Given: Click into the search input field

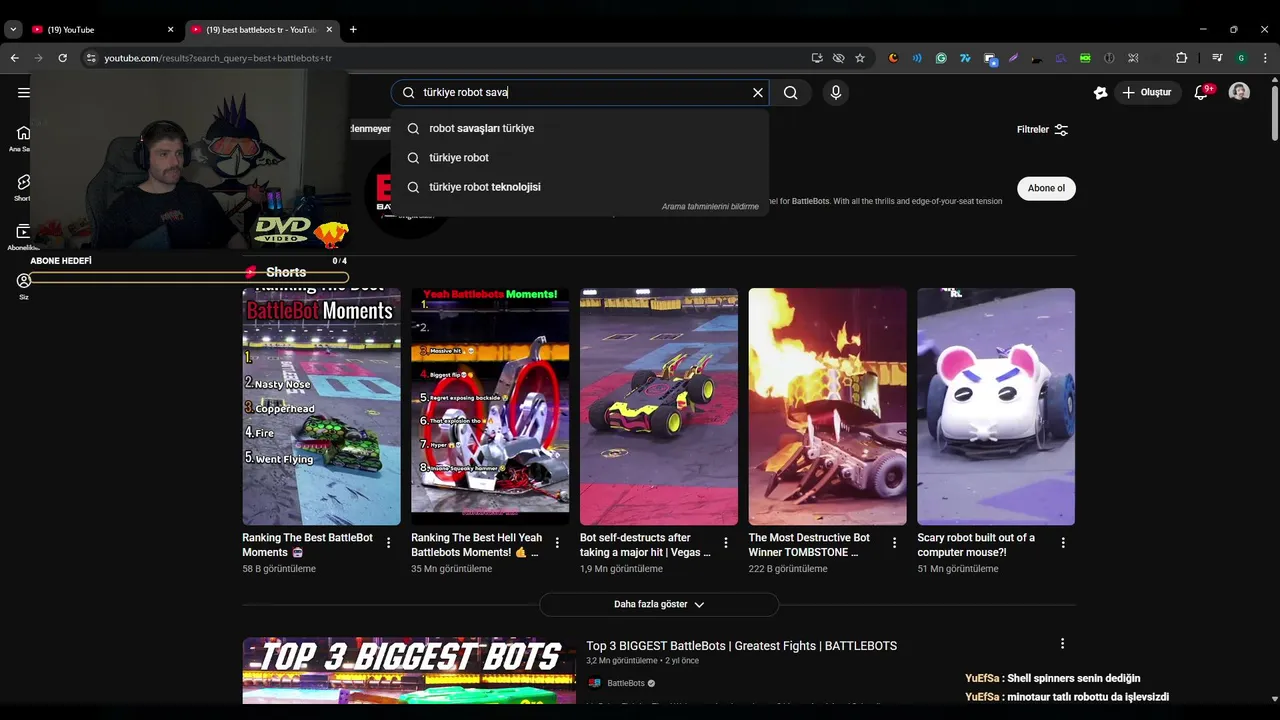Looking at the screenshot, I should click(x=580, y=93).
